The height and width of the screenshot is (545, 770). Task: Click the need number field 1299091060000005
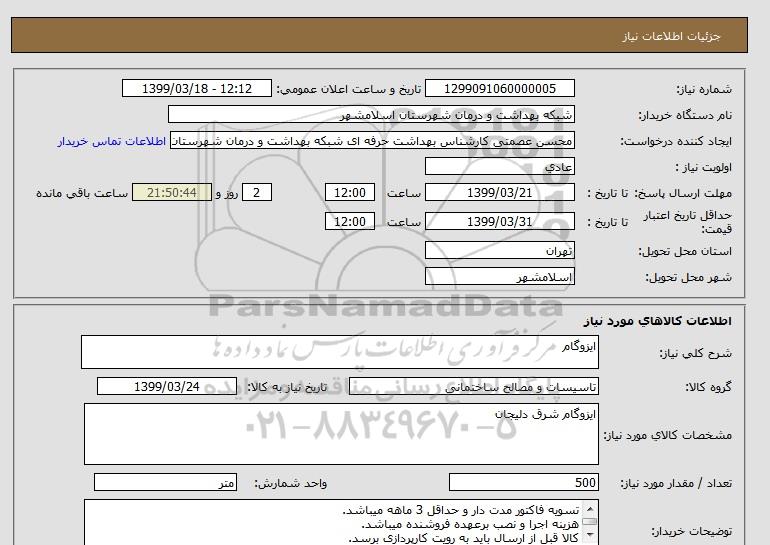[499, 88]
